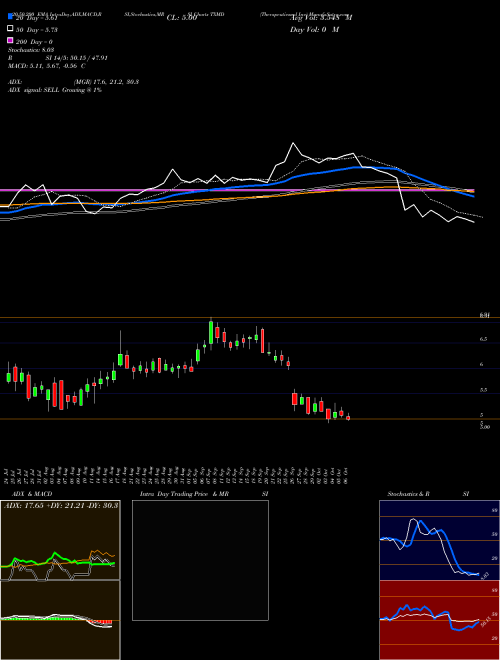Click the 'ADX signal: SELL Growing @ 1%' line
Viewport: 500px width, 660px height.
(55, 90)
